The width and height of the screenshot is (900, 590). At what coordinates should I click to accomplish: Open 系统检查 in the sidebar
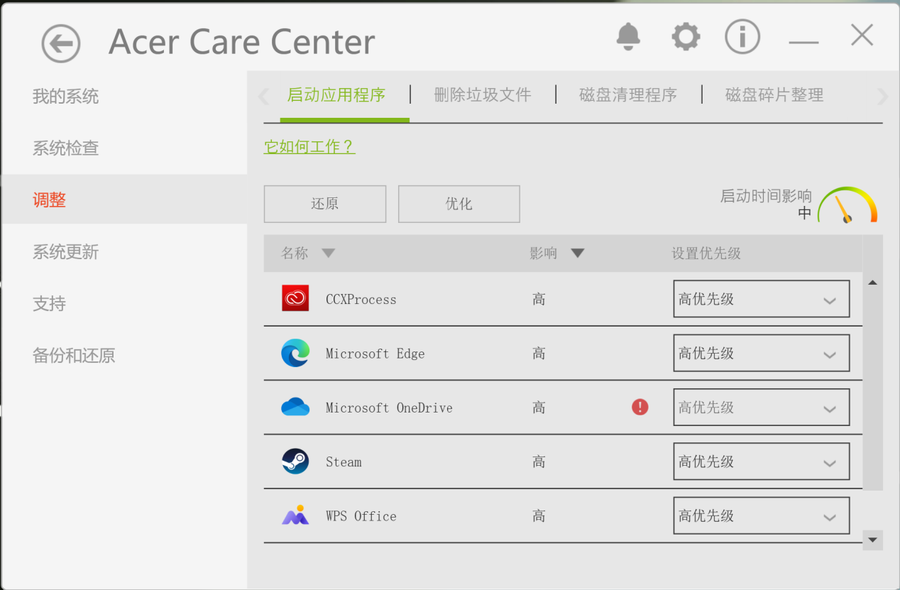coord(65,148)
